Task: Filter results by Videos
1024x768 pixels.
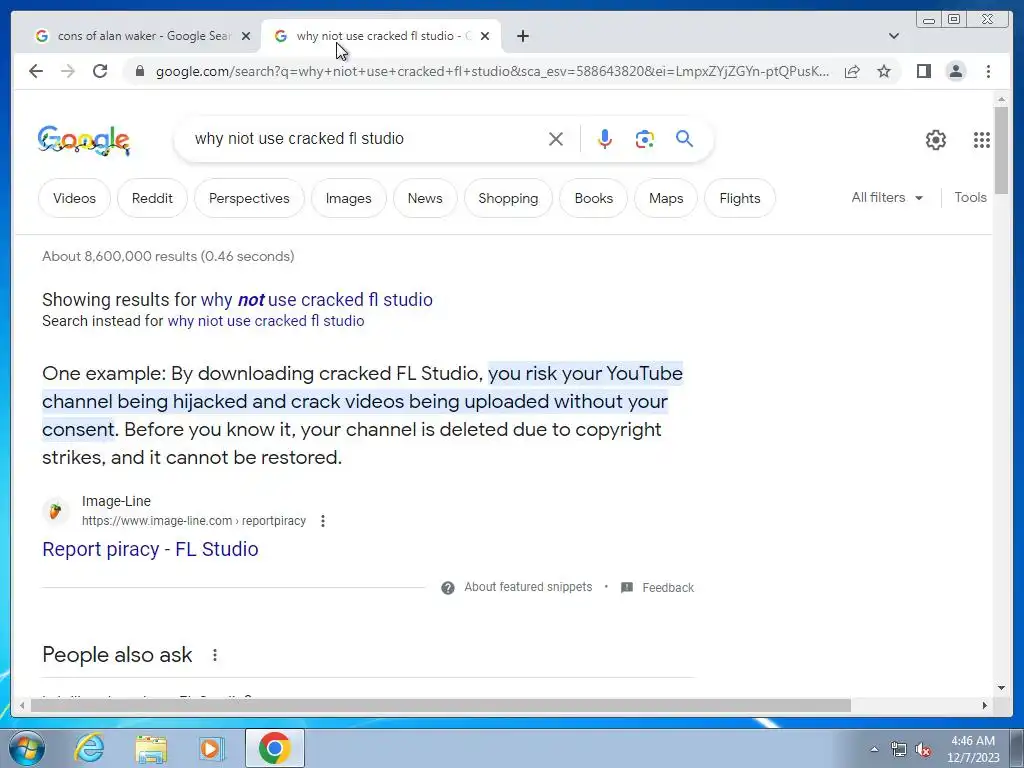Action: tap(74, 198)
